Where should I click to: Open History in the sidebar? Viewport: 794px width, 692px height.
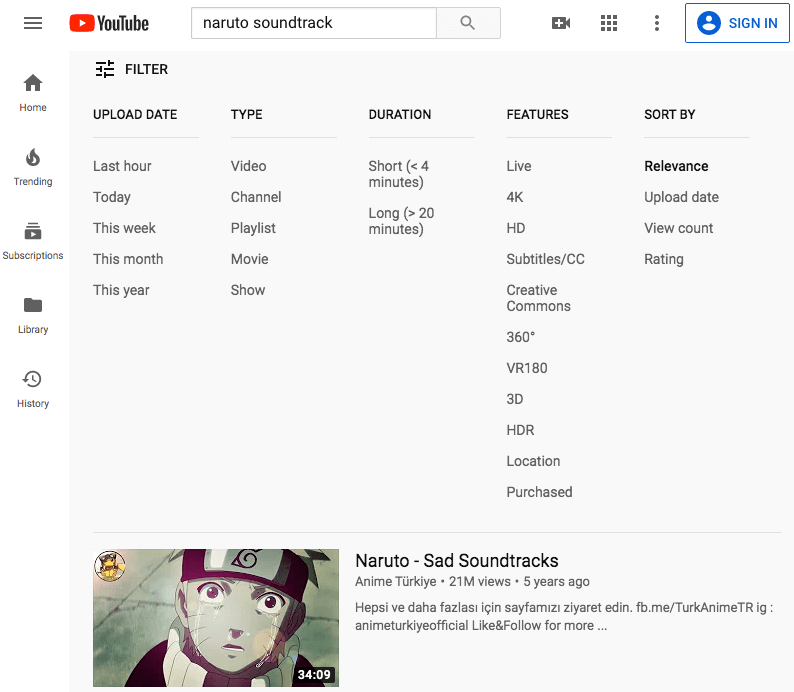(33, 388)
